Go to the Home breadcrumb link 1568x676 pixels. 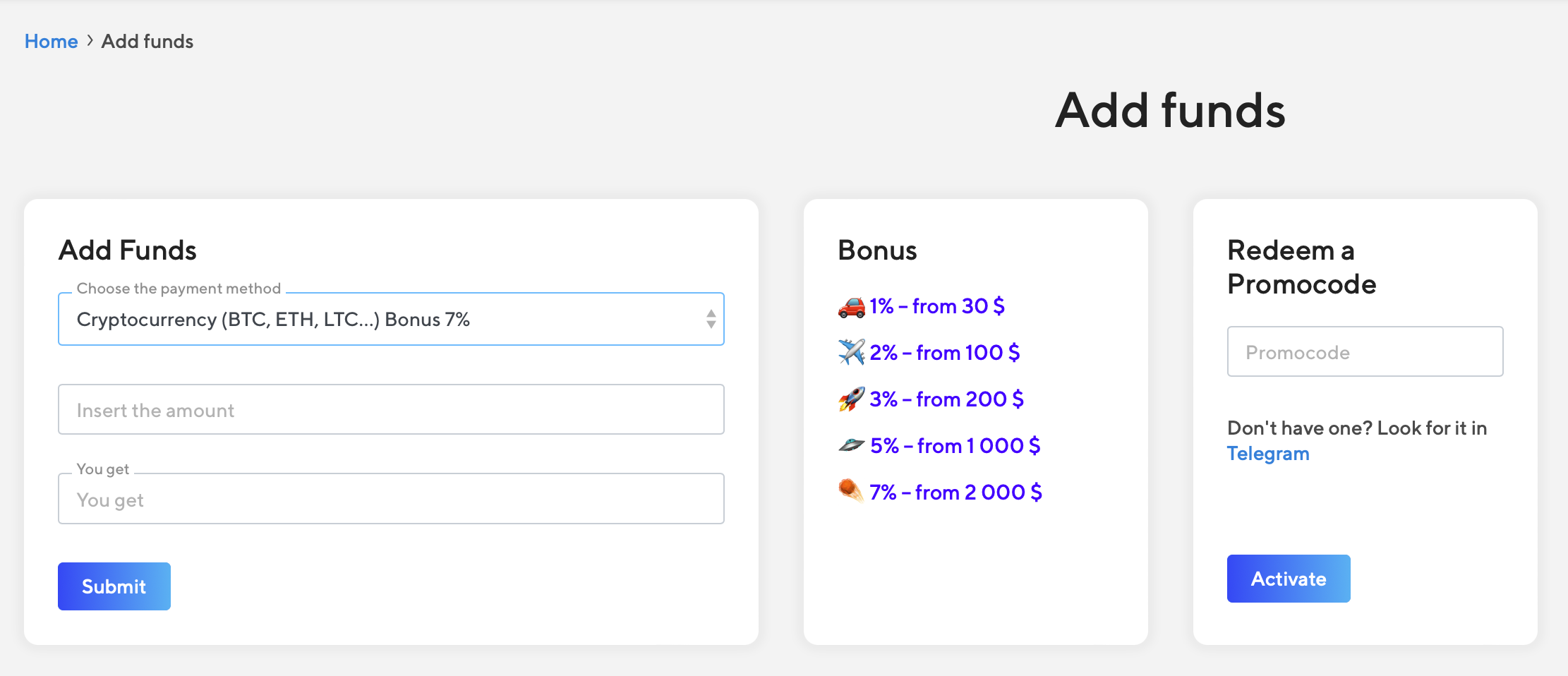tap(51, 42)
